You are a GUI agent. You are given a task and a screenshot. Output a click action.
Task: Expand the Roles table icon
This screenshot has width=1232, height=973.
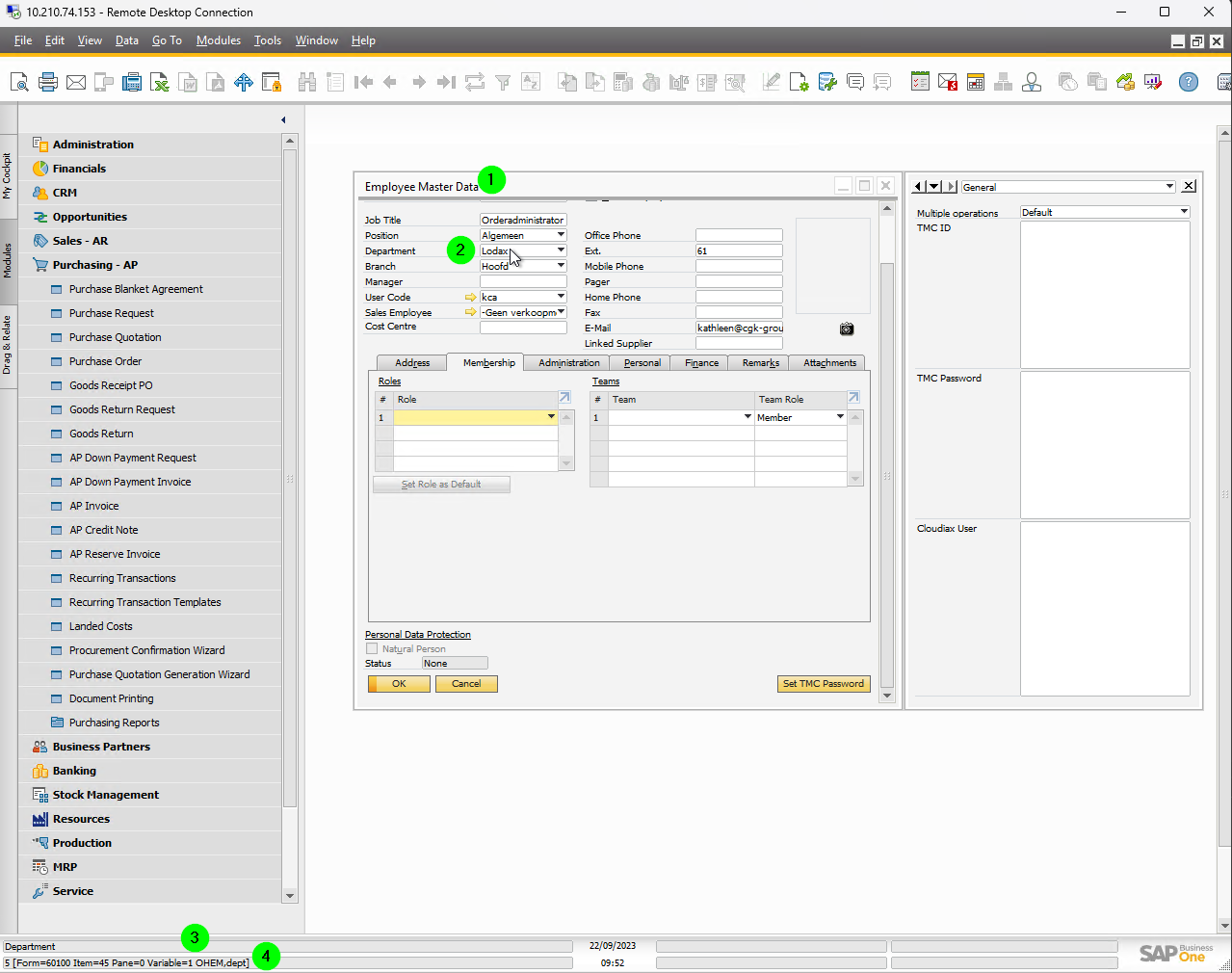564,398
